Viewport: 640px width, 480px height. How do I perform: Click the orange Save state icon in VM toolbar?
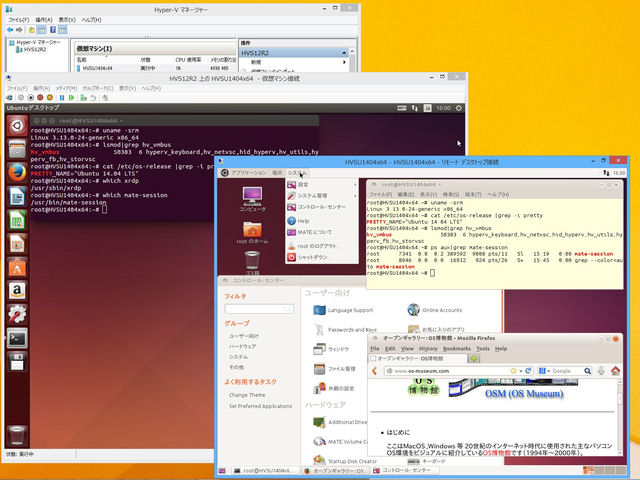tap(50, 98)
